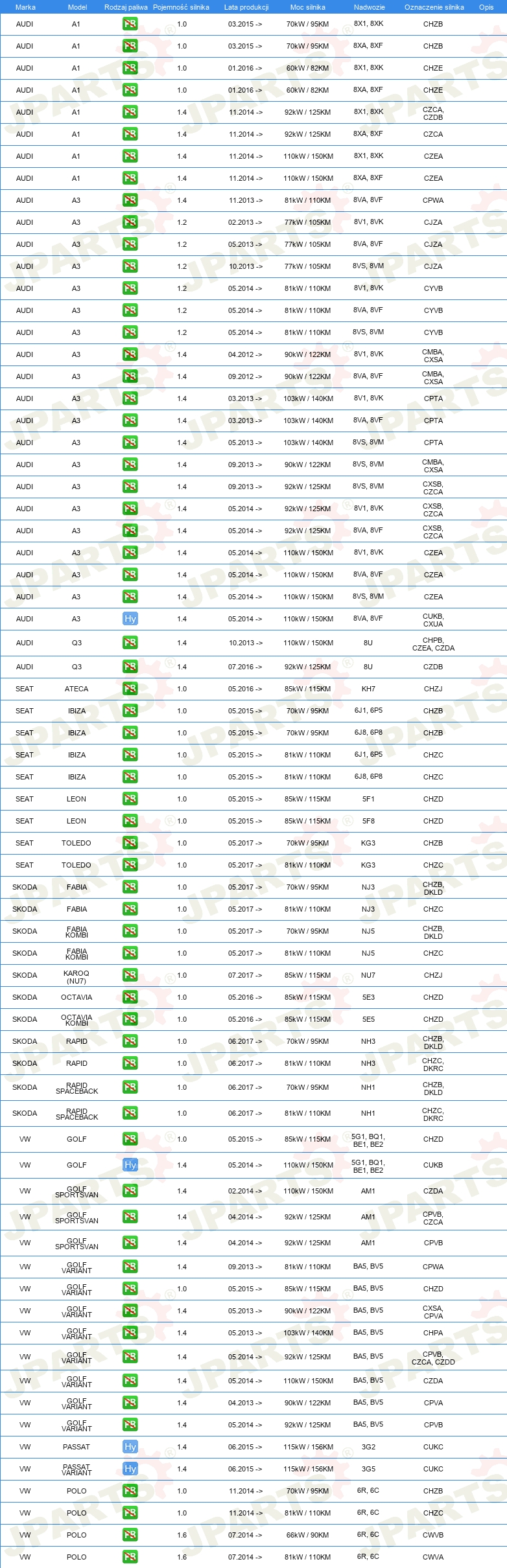Click petrol icon in SKODA KAROQ row
This screenshot has height=1568, width=507.
pos(130,975)
